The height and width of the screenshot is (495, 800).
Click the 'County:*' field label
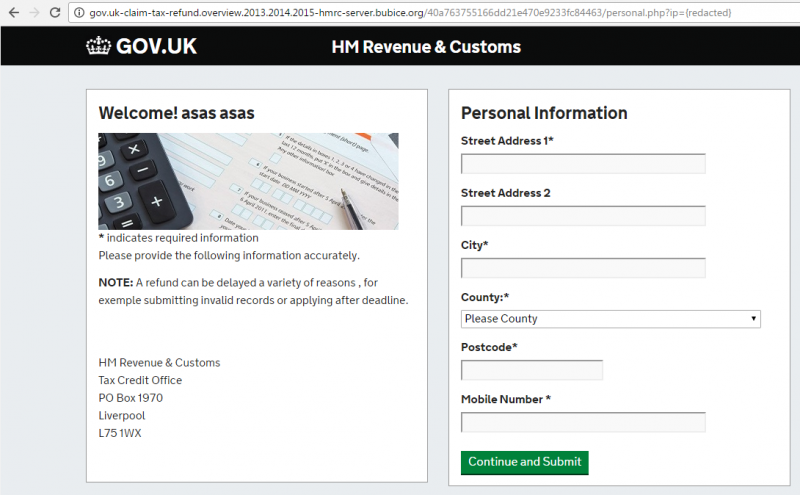point(485,298)
